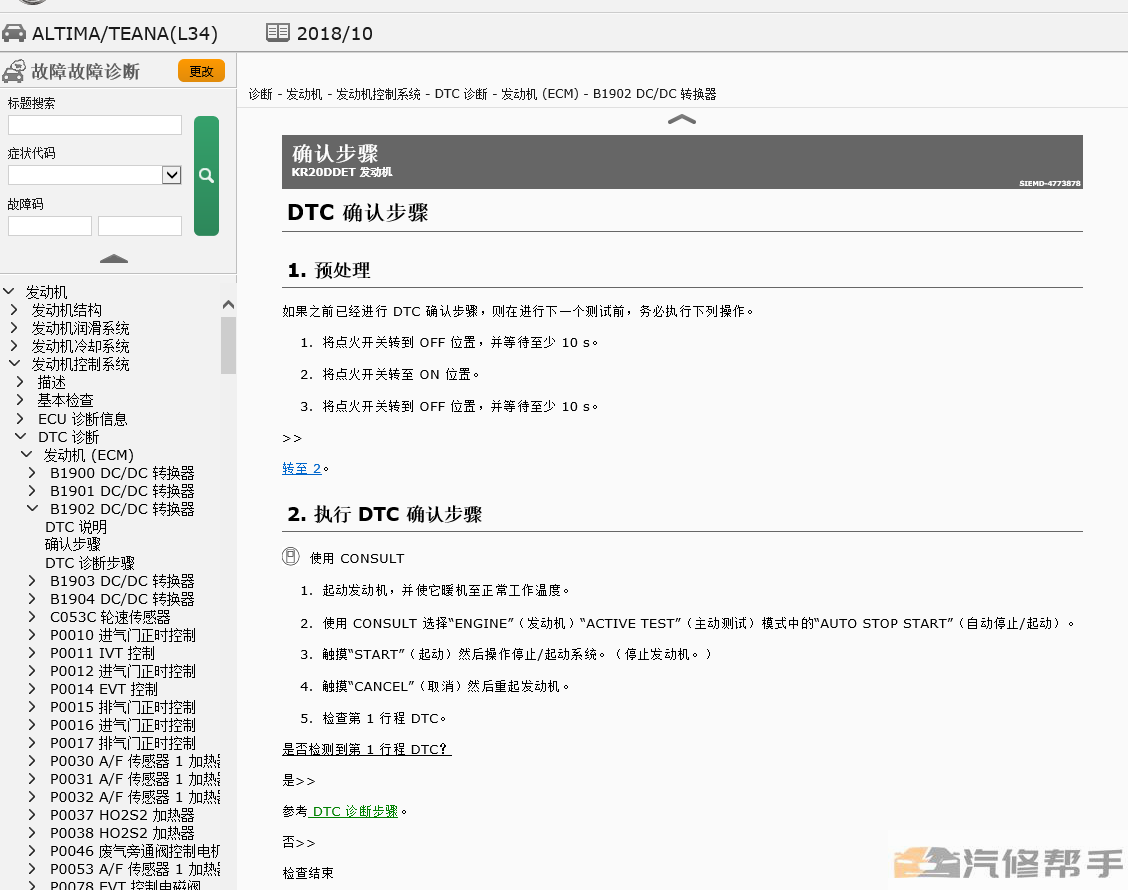Select P0032 A/F 传感器 1 entry

(x=135, y=796)
